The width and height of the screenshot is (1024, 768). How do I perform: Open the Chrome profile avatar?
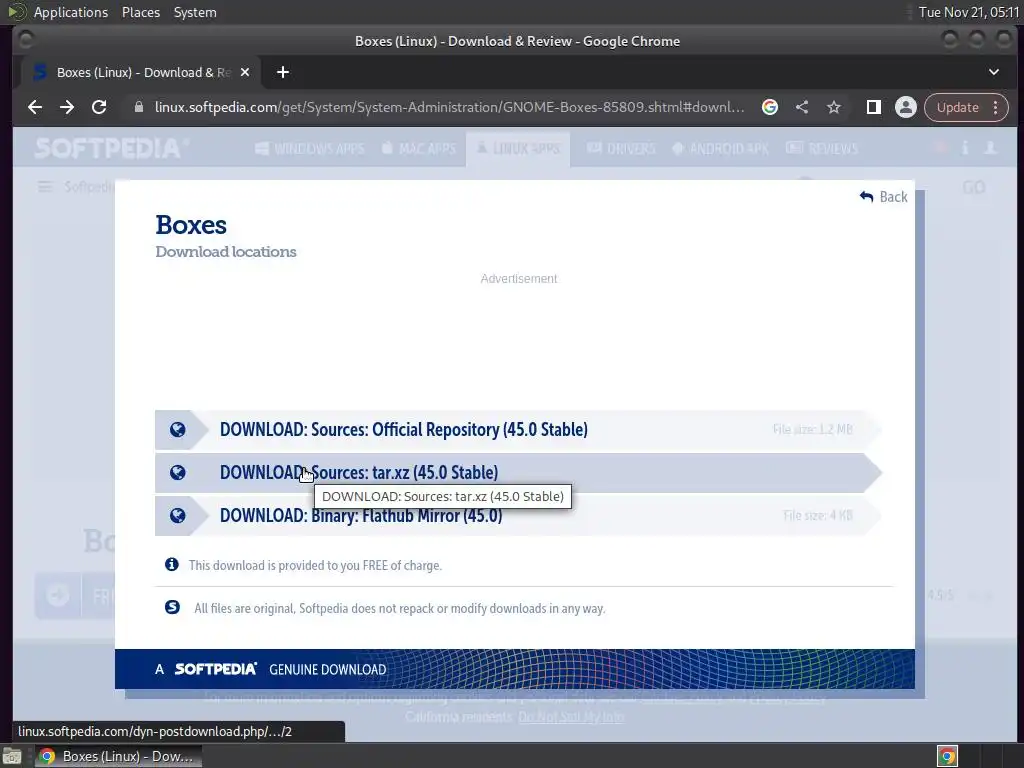[906, 107]
